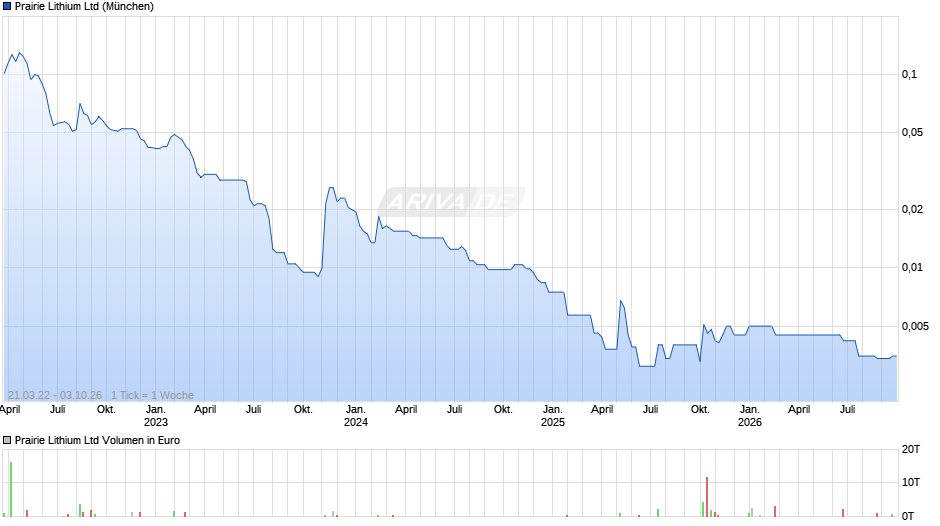Screen dimensions: 940x526
Task: Click the '0,02' price axis label
Action: [x=912, y=209]
